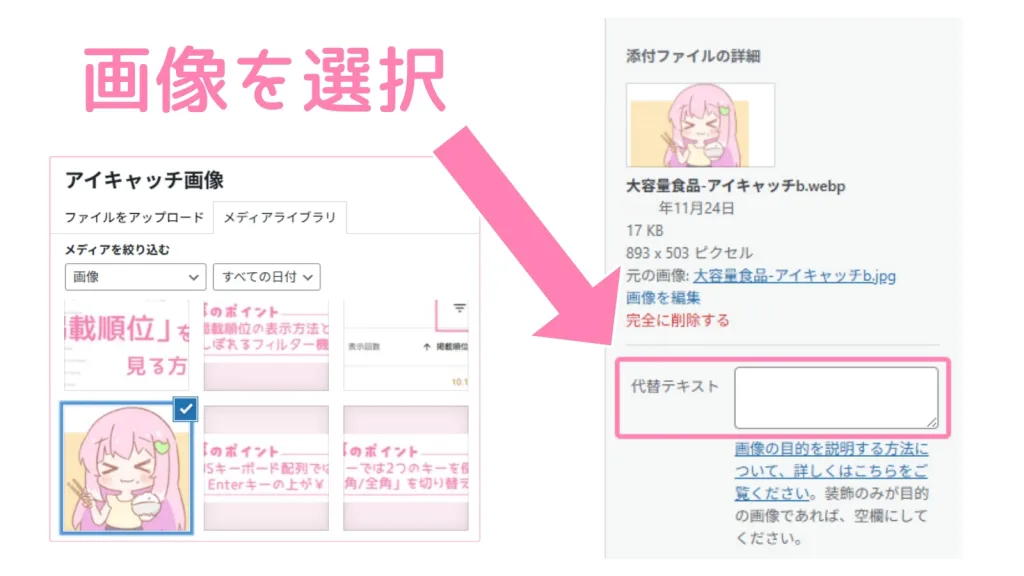Switch to メディアライブラリ tab

280,217
